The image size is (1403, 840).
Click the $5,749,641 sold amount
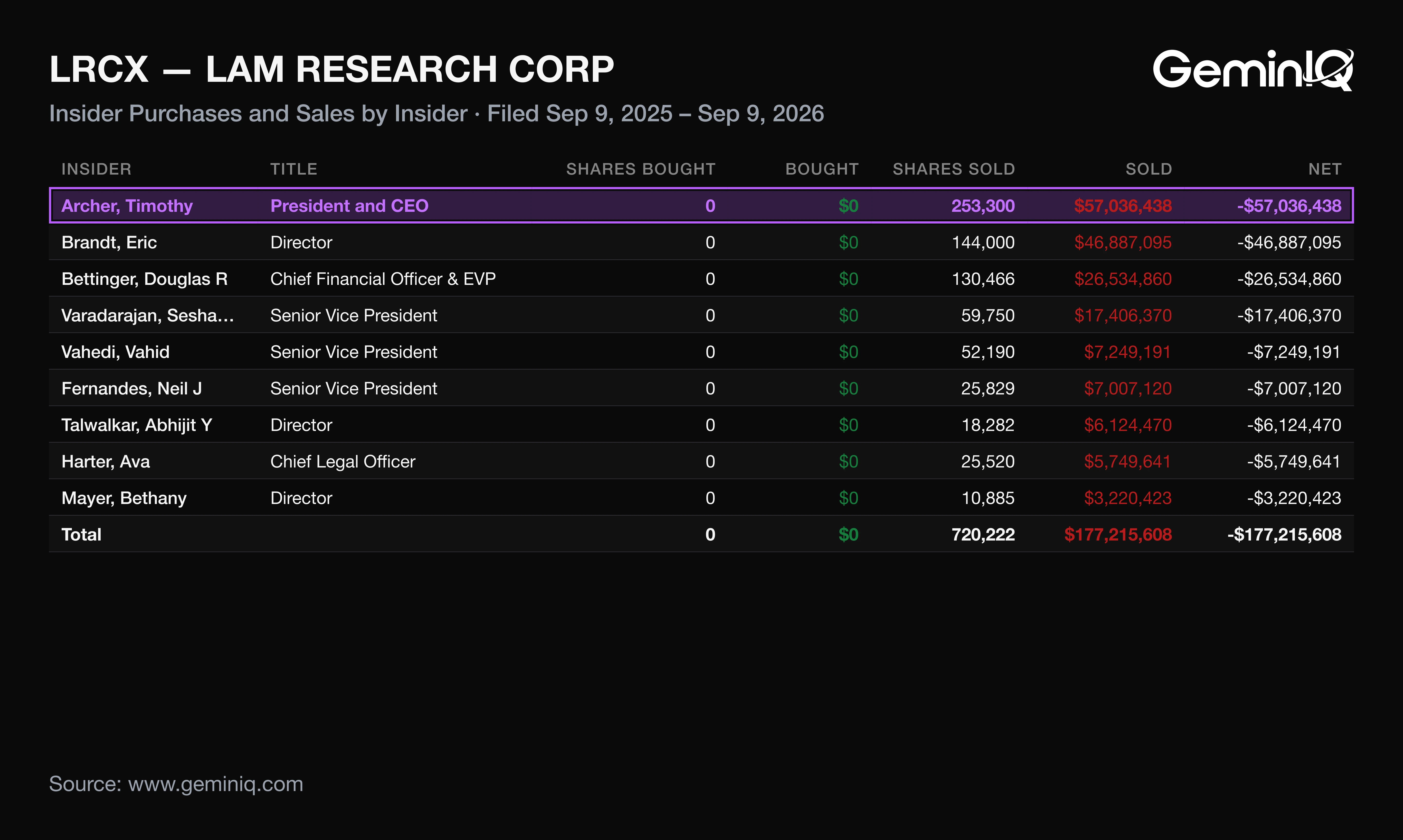click(x=1127, y=461)
